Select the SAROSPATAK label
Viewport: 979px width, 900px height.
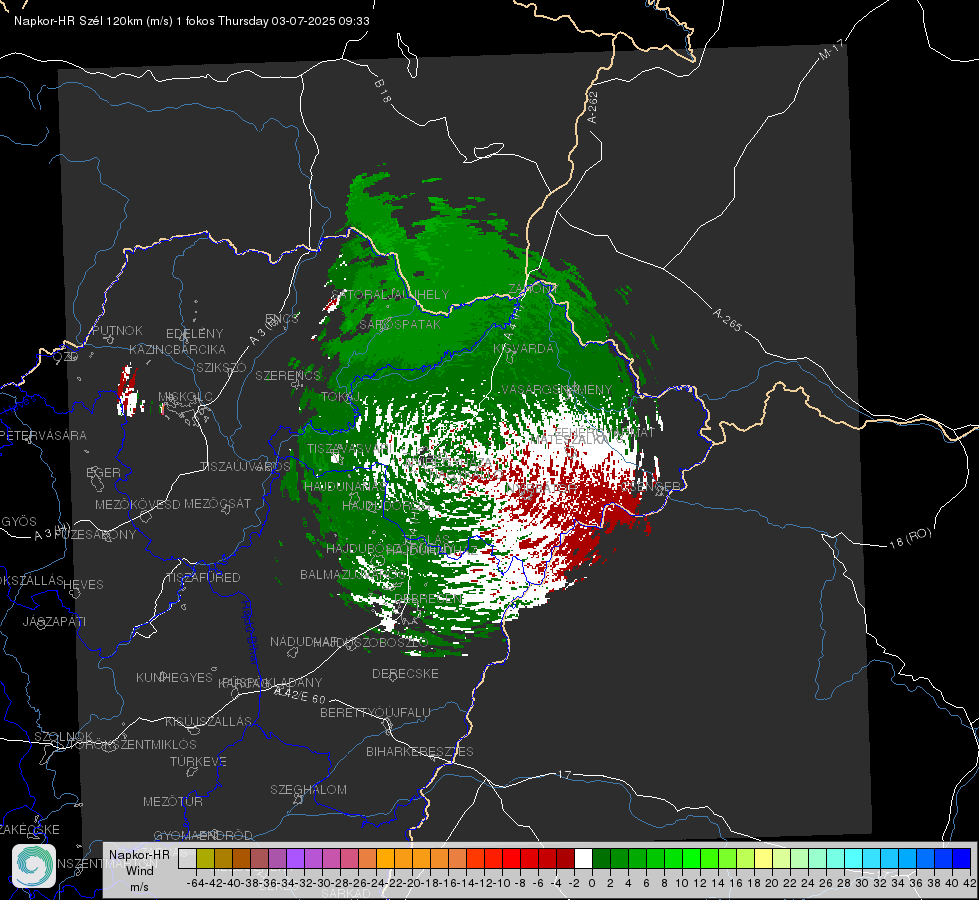point(400,325)
